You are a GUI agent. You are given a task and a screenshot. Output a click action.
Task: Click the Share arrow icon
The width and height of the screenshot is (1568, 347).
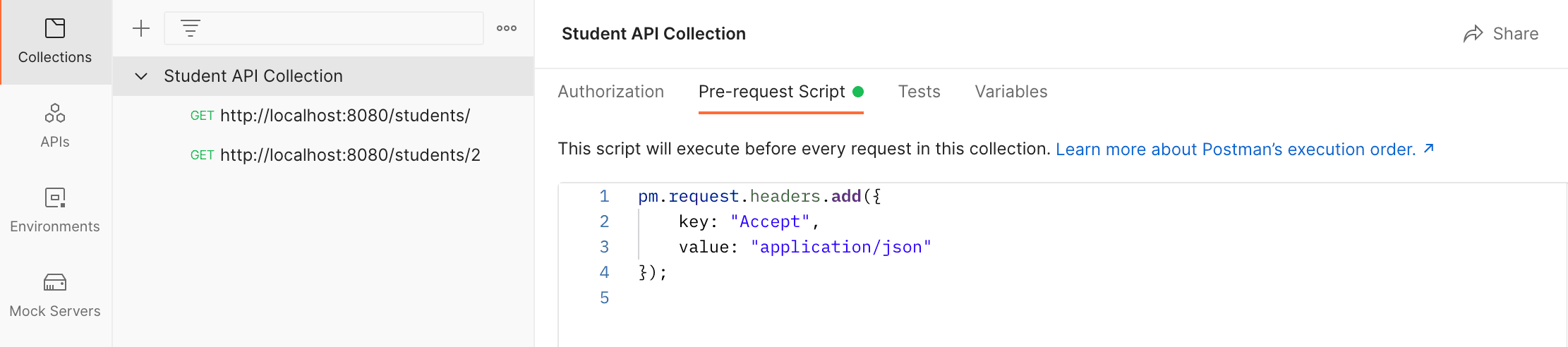(1473, 34)
